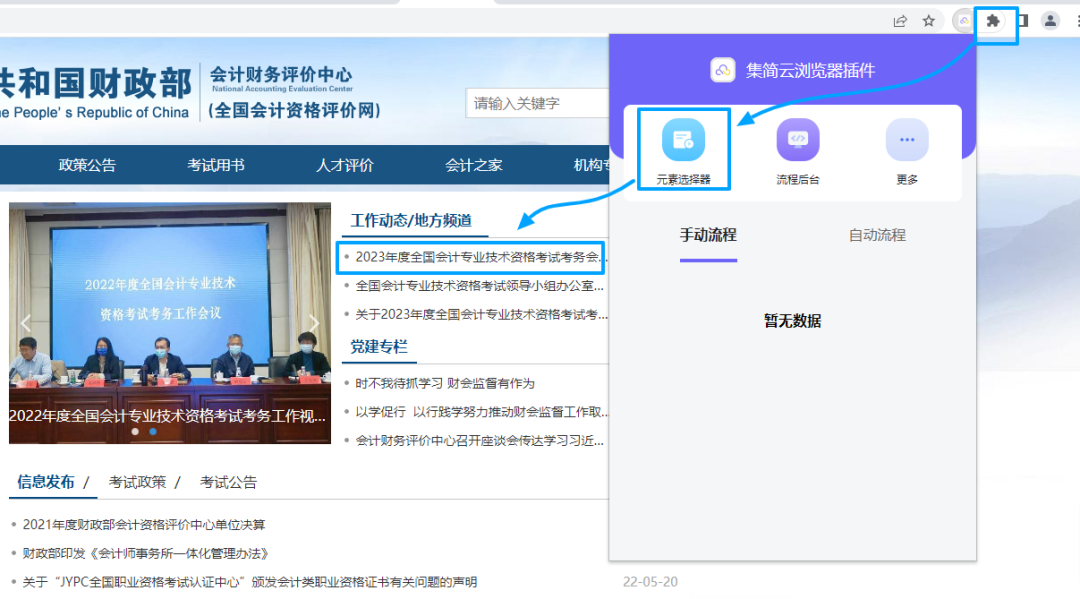Viewport: 1080px width, 599px height.
Task: Click the 请输入关键字 search field
Action: click(537, 103)
